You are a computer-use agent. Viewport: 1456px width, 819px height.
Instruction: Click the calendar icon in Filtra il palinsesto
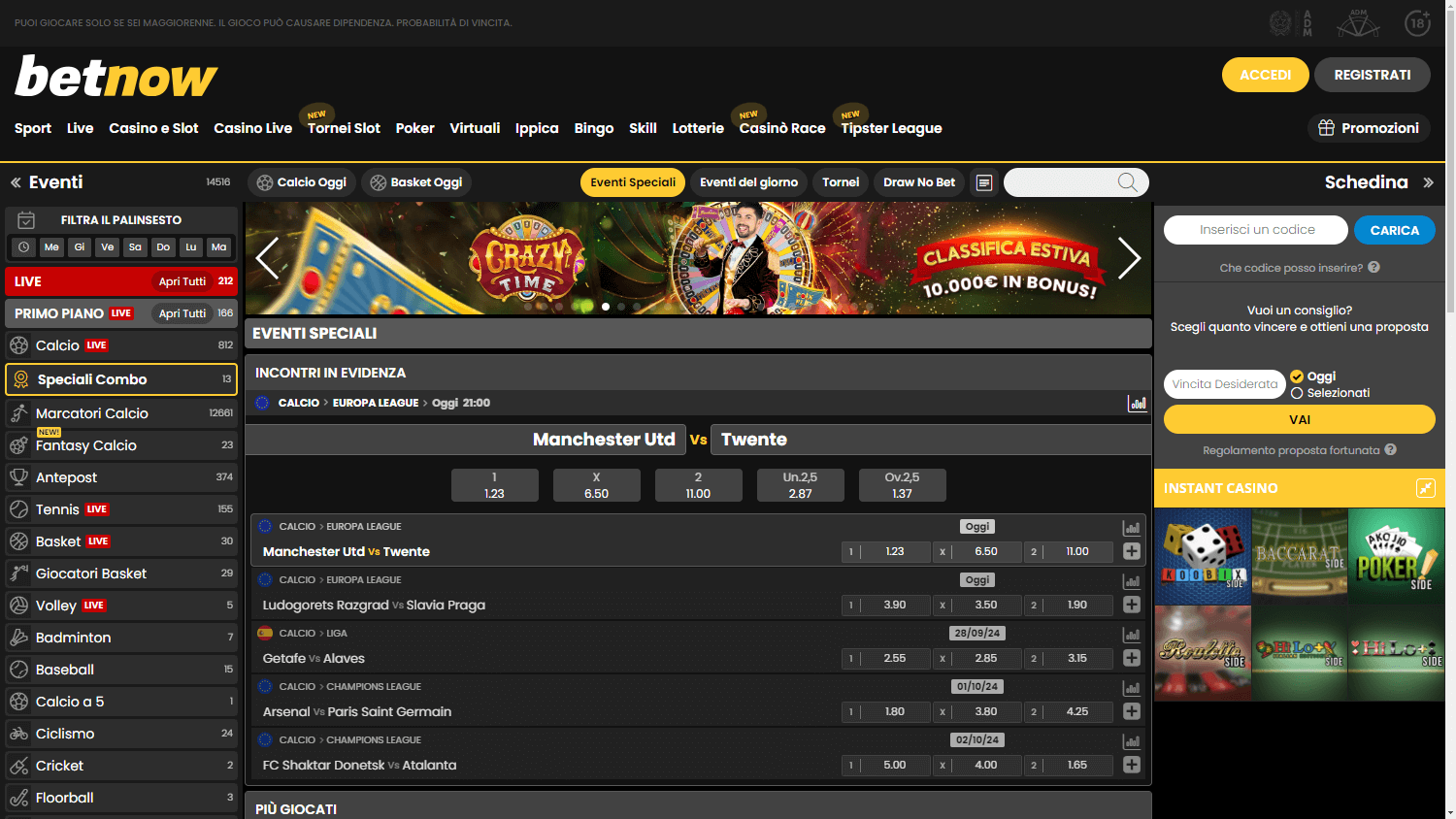pos(26,220)
